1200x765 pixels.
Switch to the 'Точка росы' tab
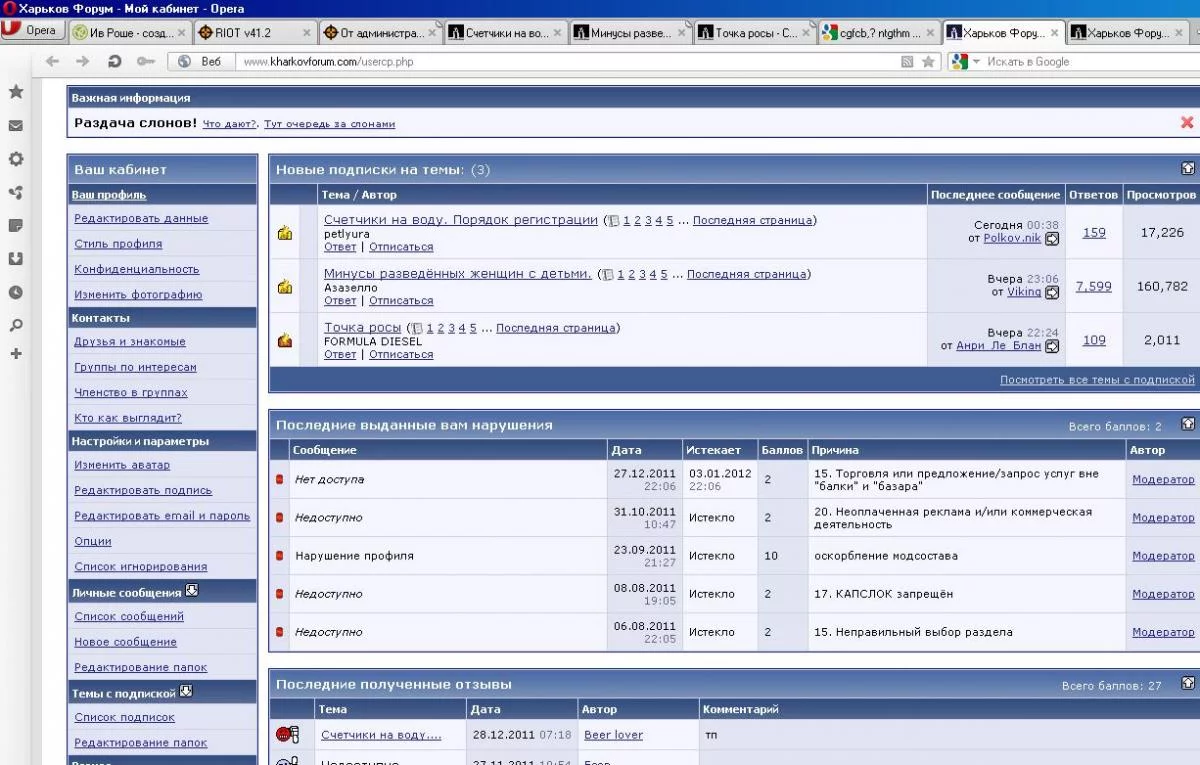(x=756, y=33)
